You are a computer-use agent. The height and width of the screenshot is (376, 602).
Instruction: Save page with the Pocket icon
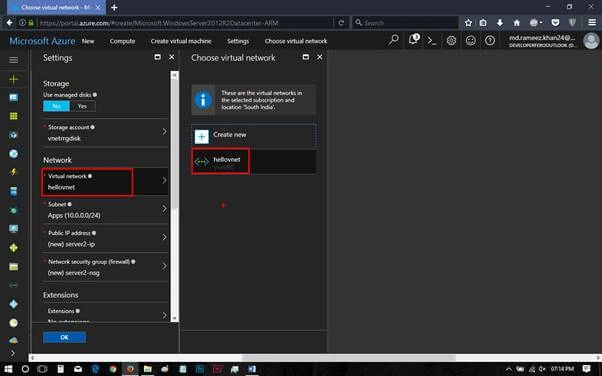555,23
